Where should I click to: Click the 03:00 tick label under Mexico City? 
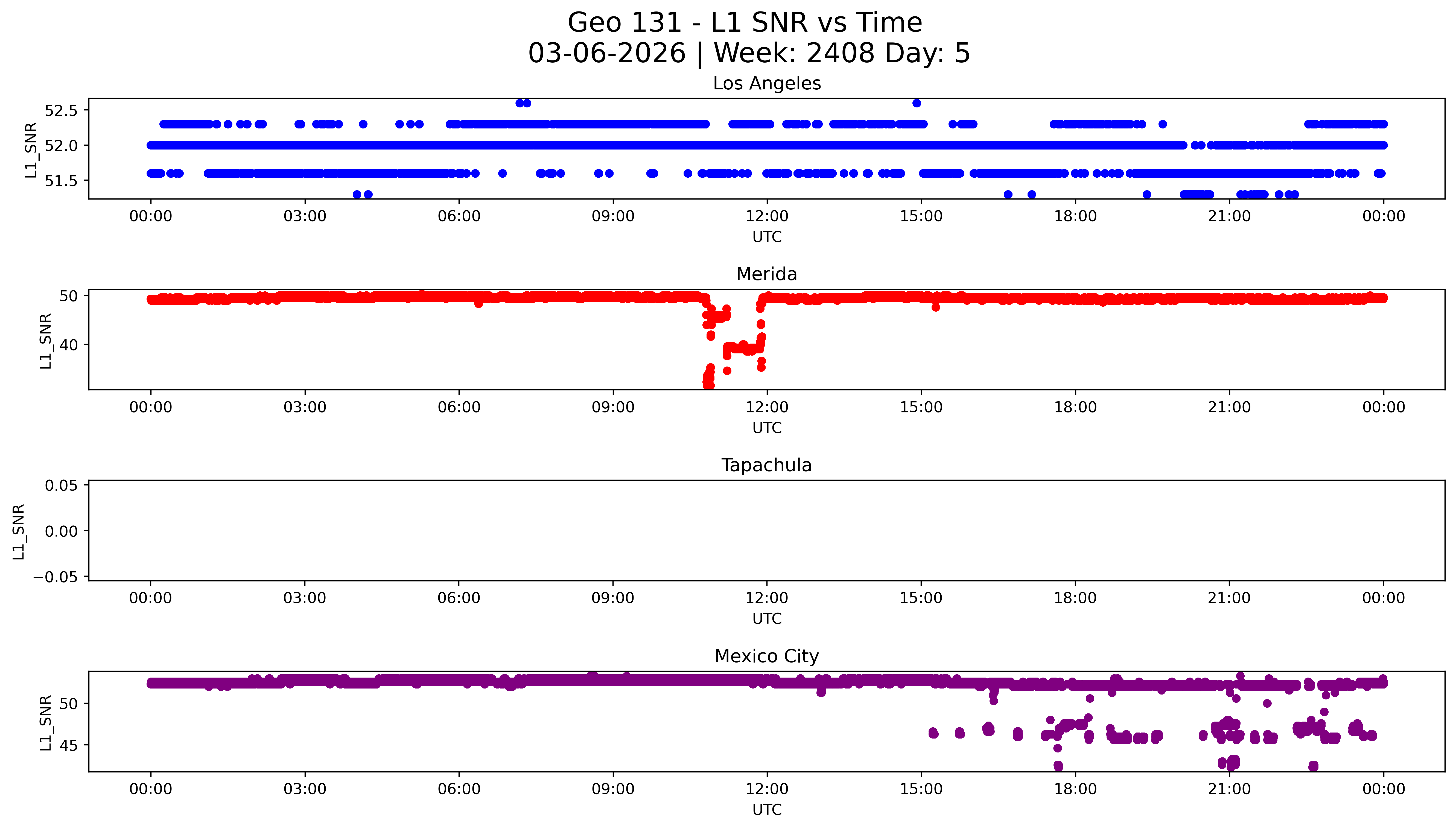point(305,789)
